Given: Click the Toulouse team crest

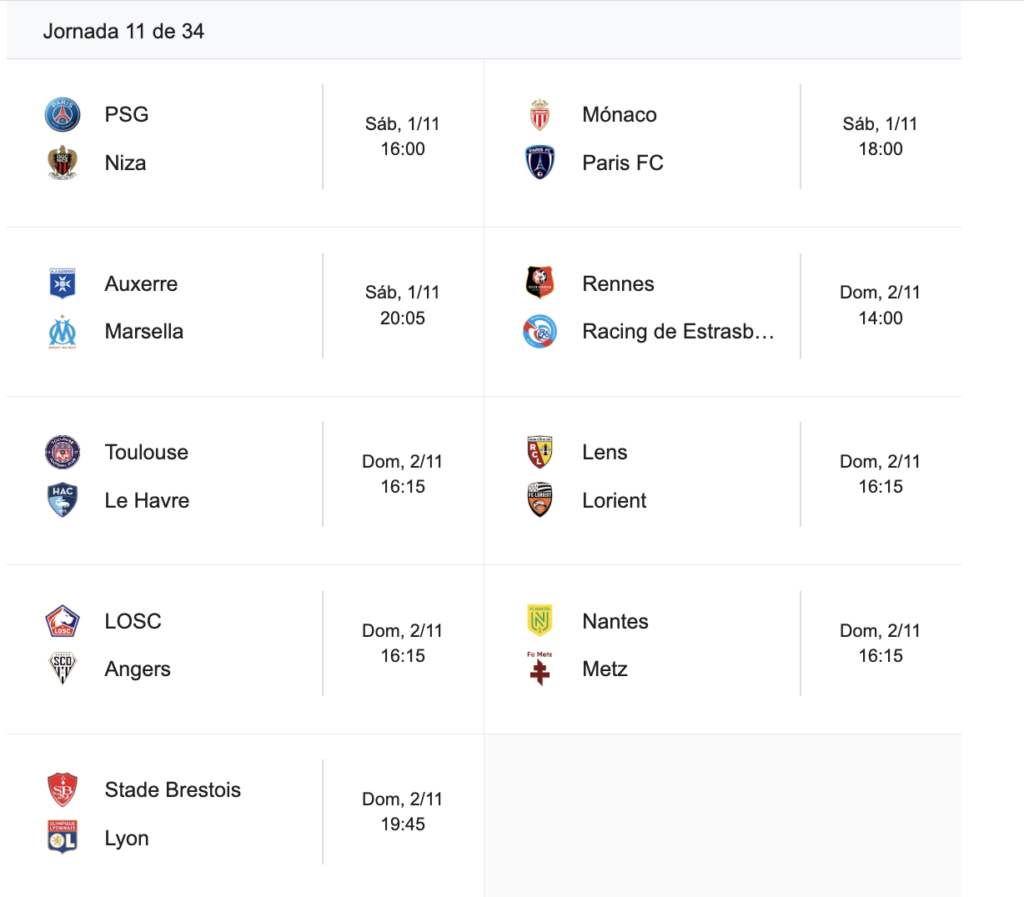Looking at the screenshot, I should click(x=62, y=453).
